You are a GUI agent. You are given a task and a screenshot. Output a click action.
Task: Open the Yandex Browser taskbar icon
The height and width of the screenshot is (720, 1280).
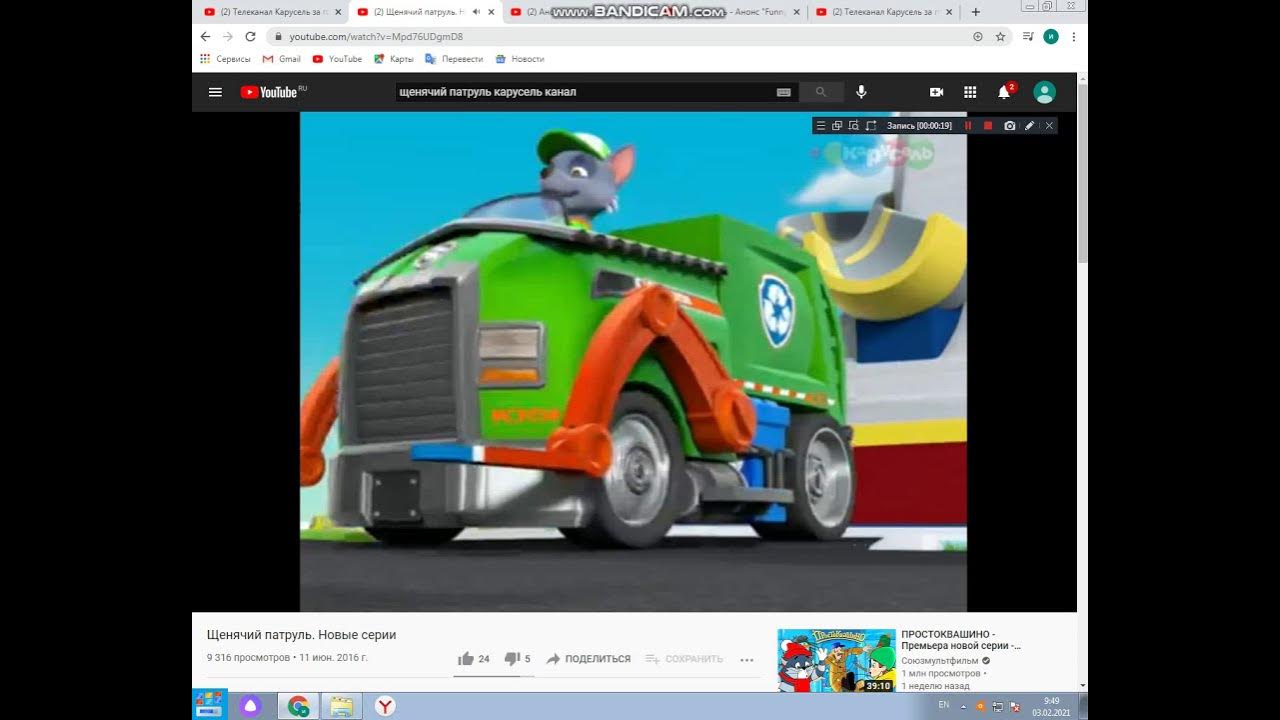coord(385,706)
